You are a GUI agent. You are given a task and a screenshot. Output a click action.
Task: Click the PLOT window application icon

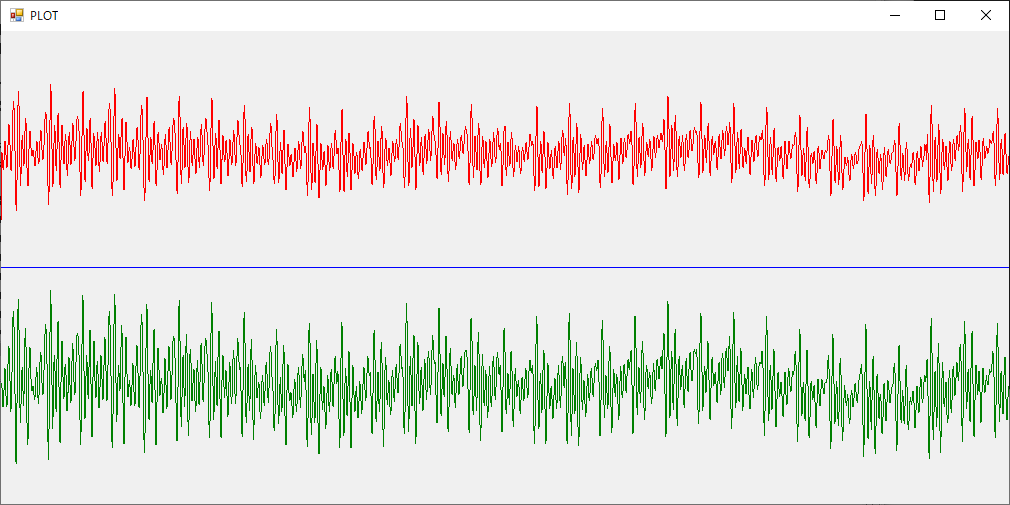click(x=16, y=15)
